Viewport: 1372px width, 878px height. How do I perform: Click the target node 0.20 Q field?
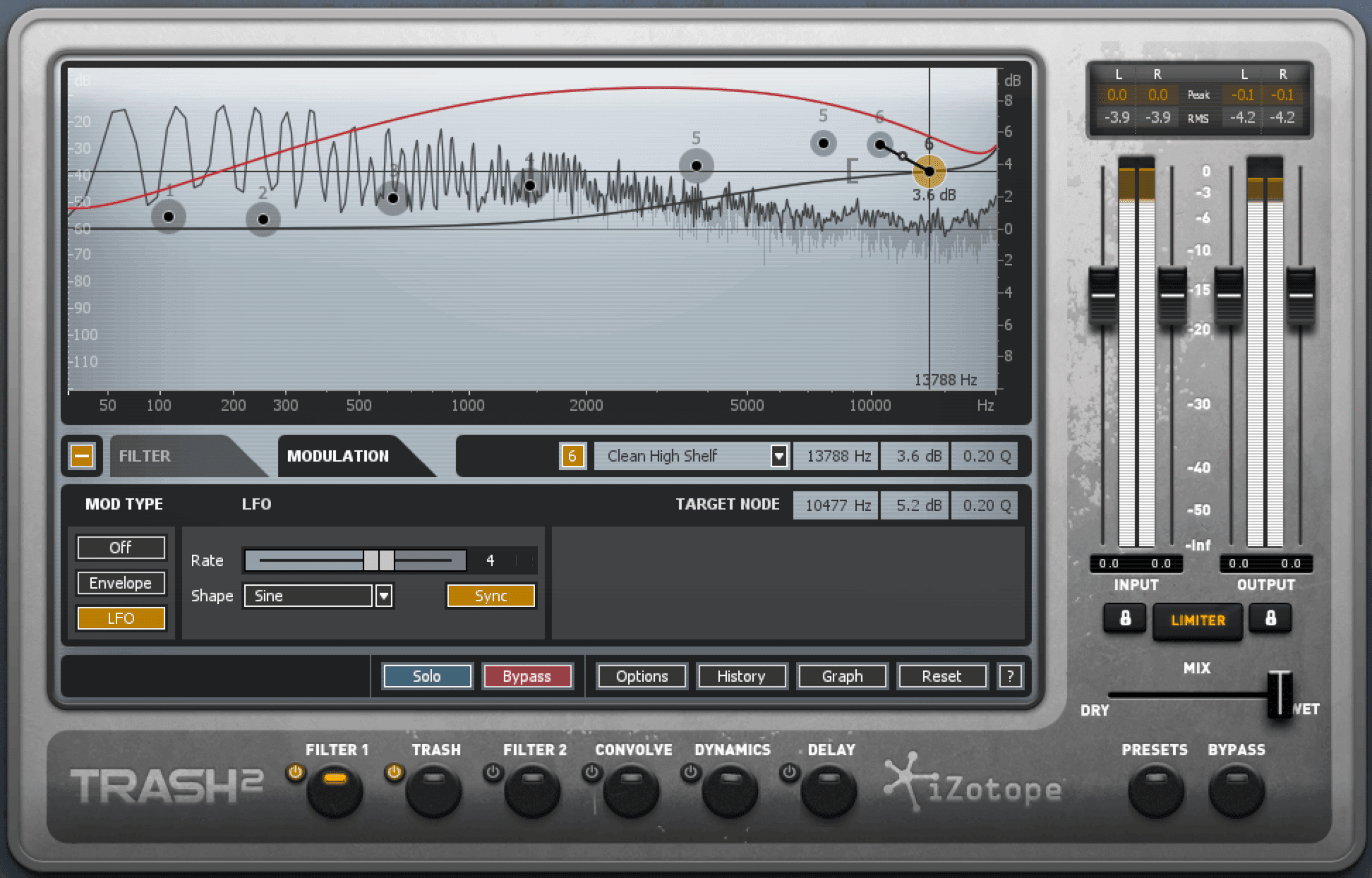[x=985, y=505]
